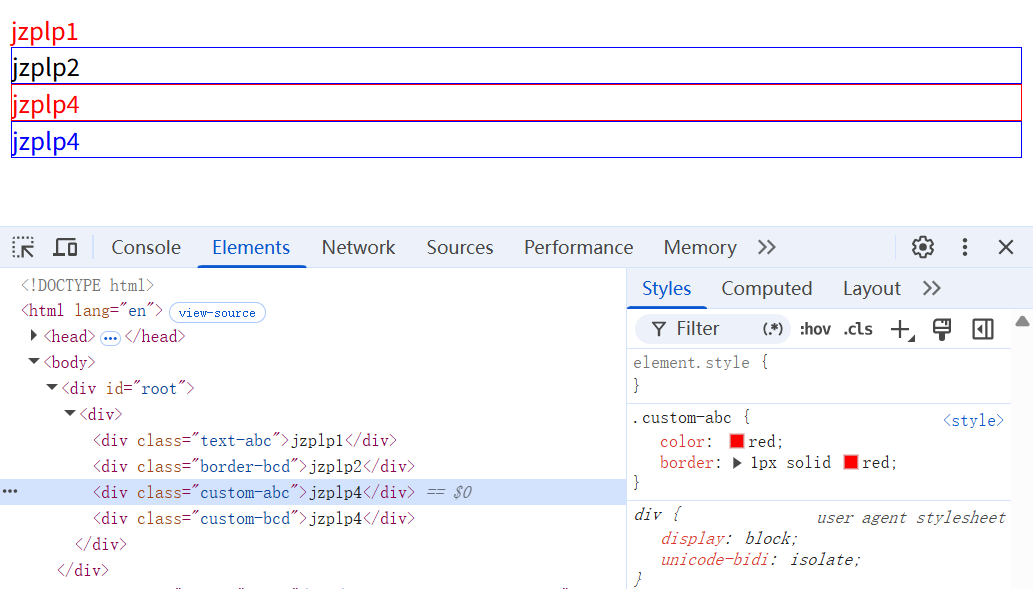
Task: Toggle the :hov element state panel
Action: point(815,329)
